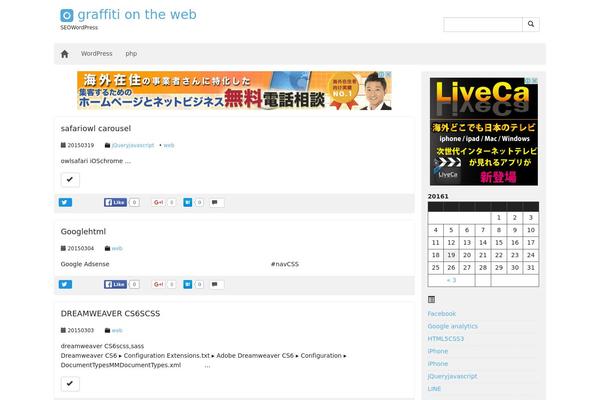Open the Googlehtml post title
The image size is (600, 400).
(83, 231)
